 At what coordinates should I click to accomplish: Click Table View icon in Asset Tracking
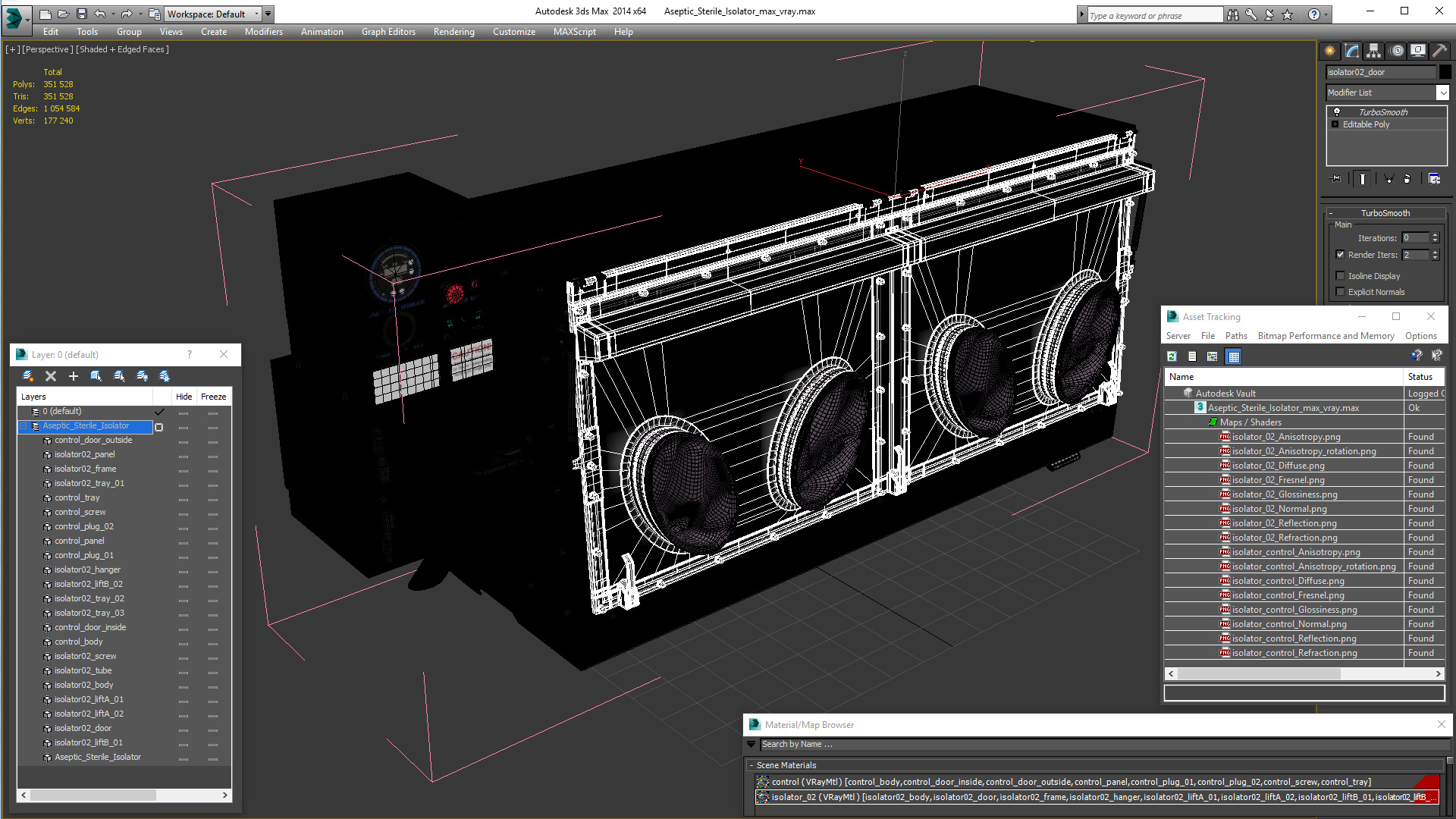tap(1234, 356)
